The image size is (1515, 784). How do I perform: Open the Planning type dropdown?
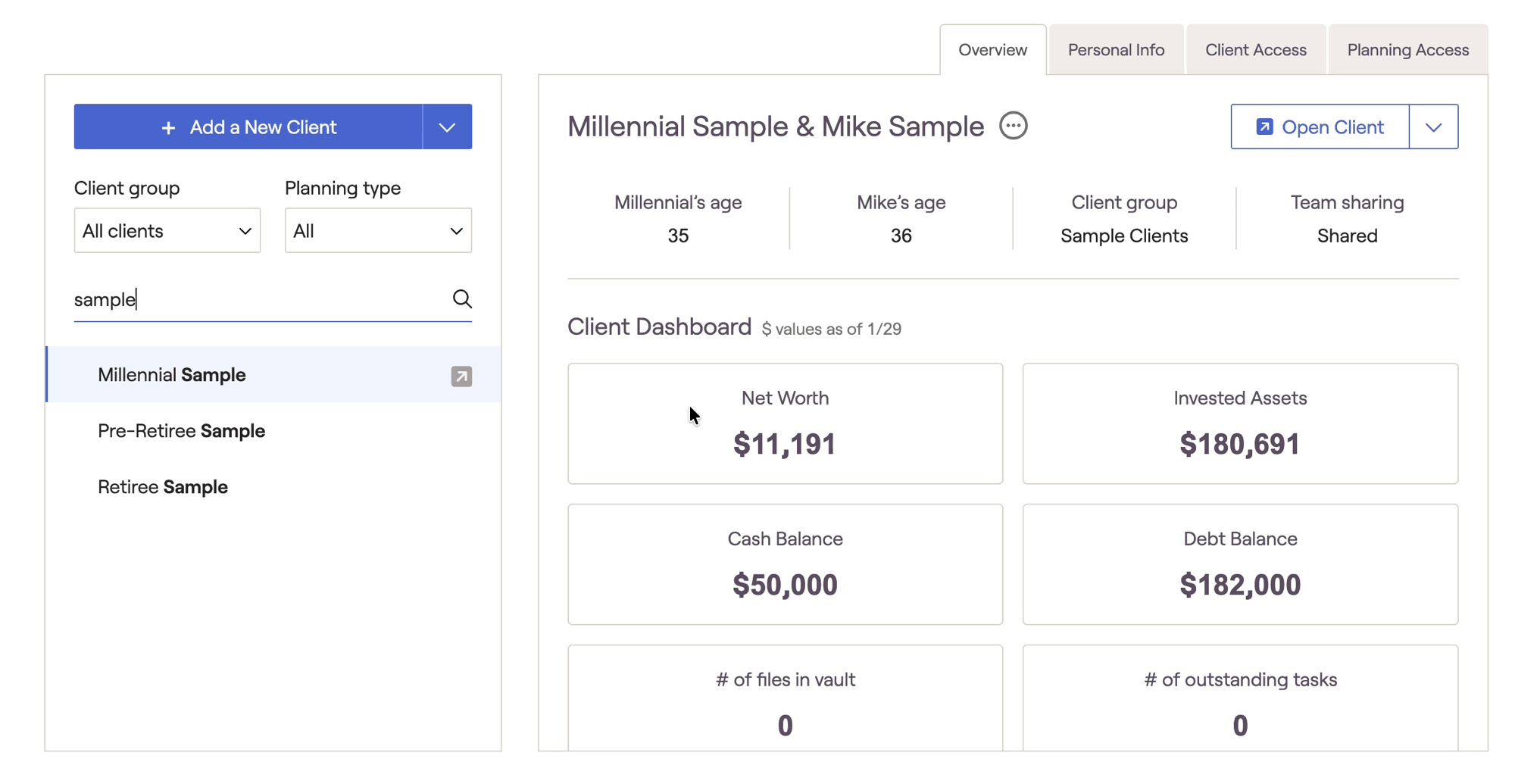click(x=378, y=231)
